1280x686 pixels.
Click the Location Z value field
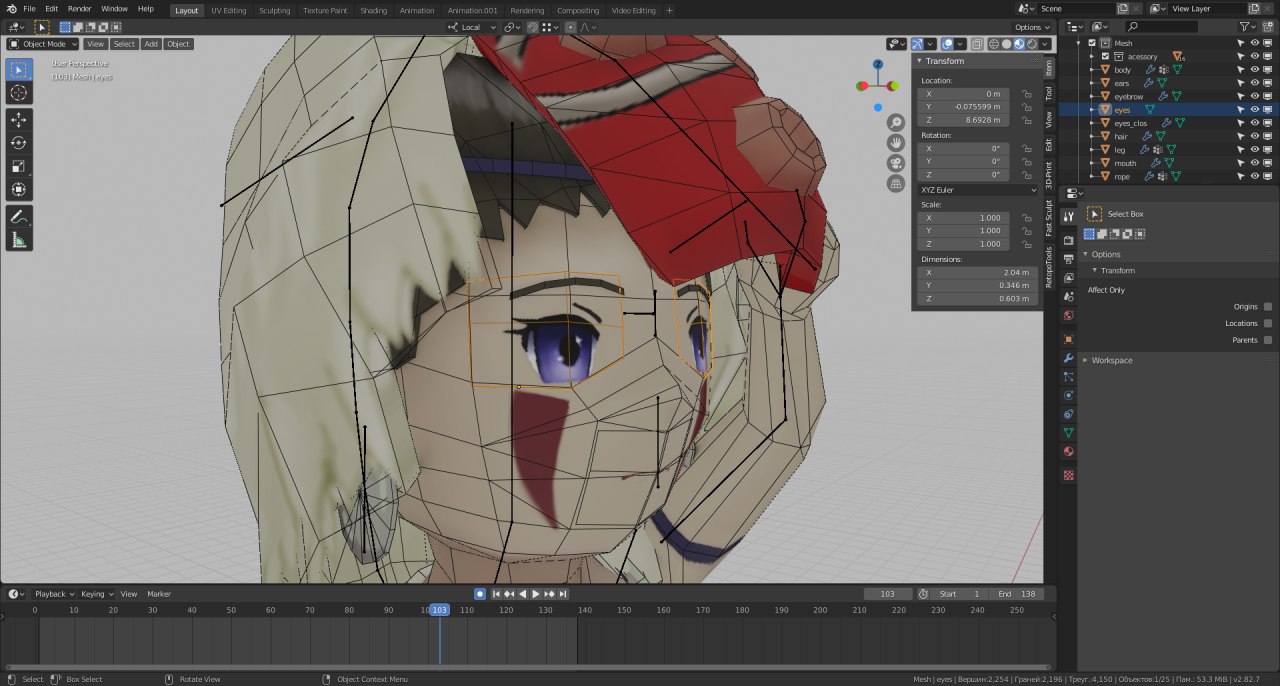tap(963, 120)
